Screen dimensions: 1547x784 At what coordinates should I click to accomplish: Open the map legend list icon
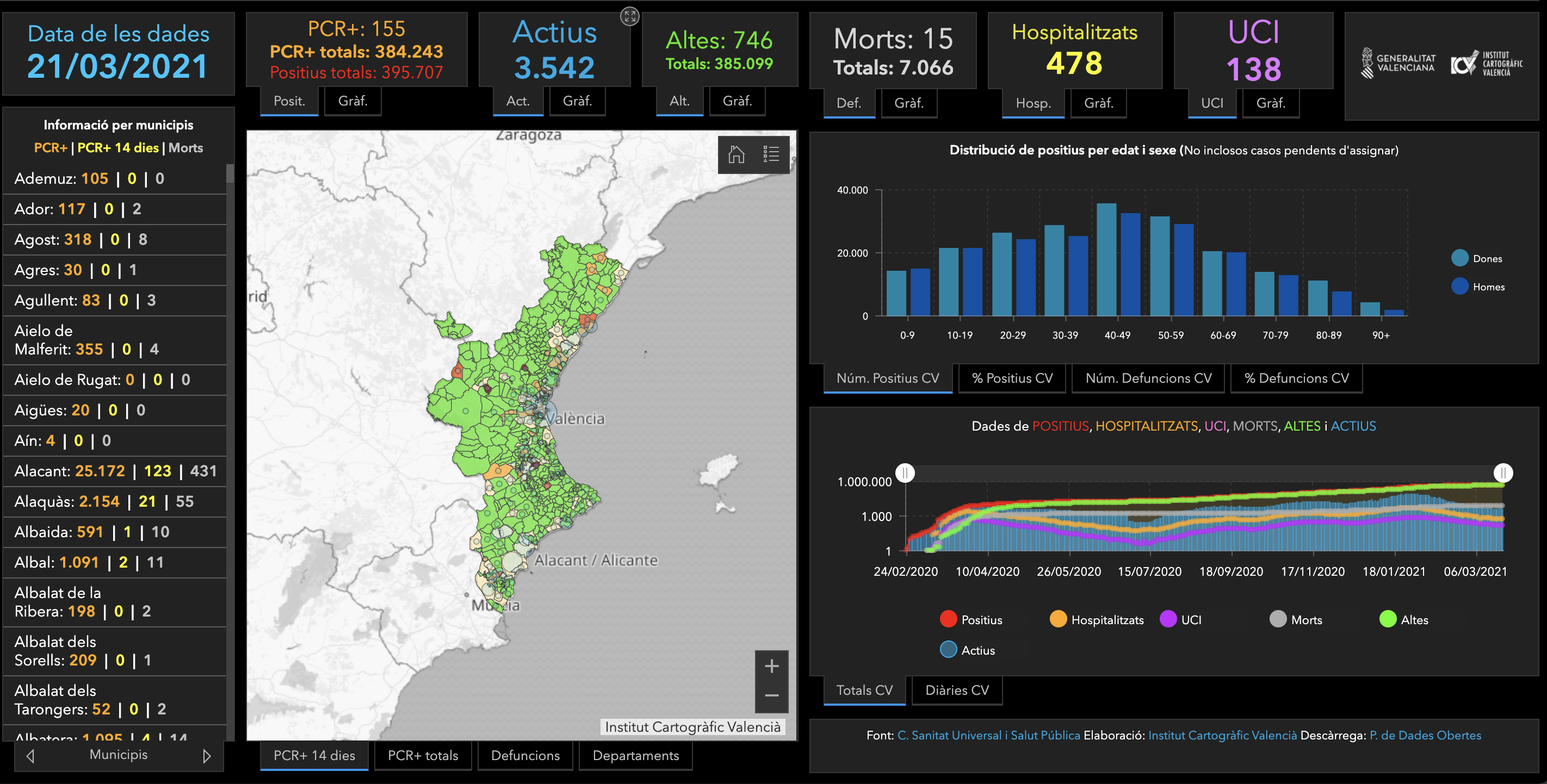[x=771, y=154]
